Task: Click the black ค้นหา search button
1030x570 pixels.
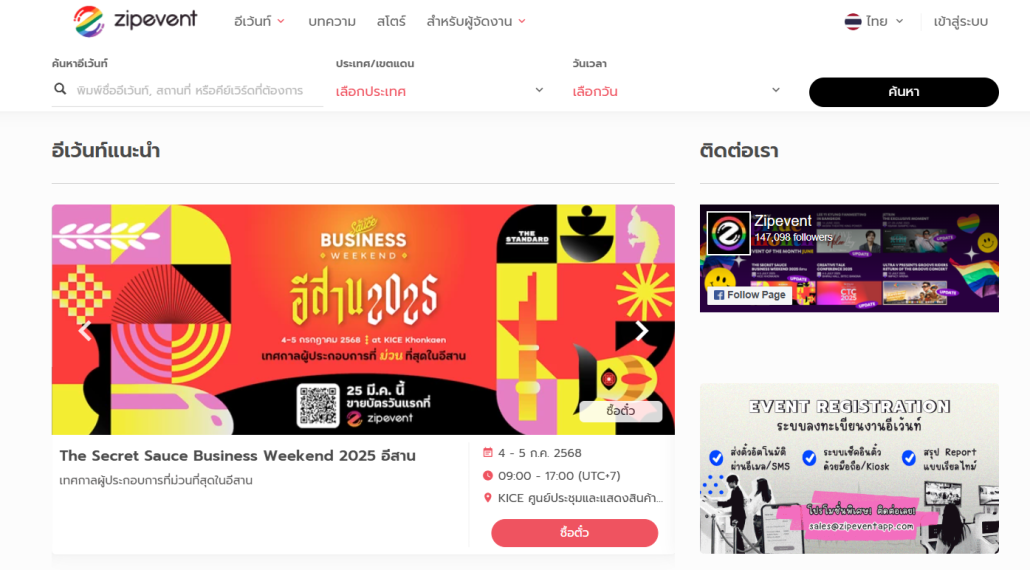Action: [x=904, y=92]
